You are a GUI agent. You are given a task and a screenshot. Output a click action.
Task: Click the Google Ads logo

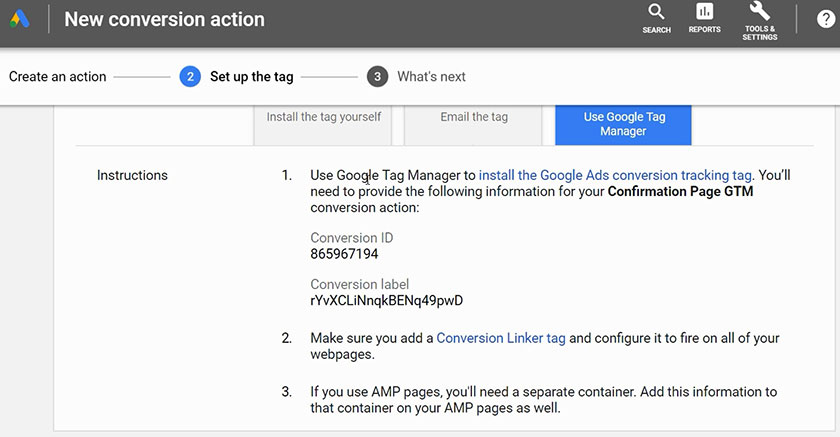[19, 20]
